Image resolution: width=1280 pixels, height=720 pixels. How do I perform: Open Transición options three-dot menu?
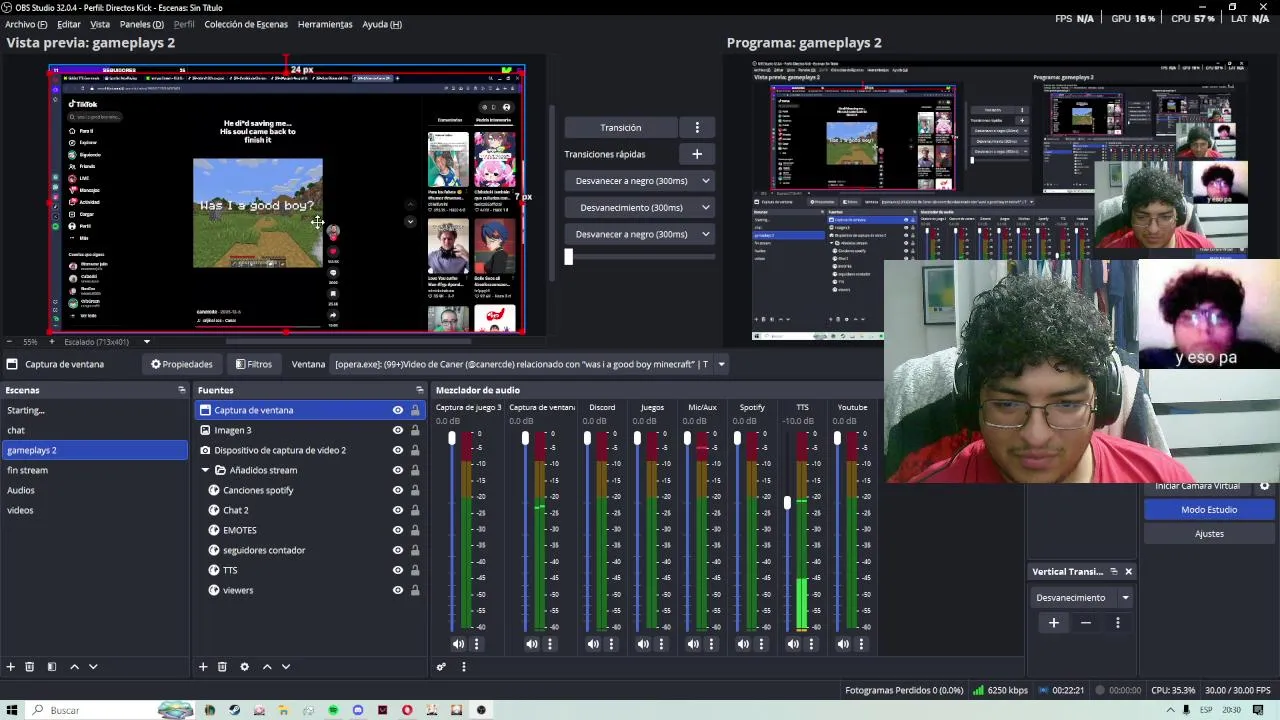coord(697,128)
